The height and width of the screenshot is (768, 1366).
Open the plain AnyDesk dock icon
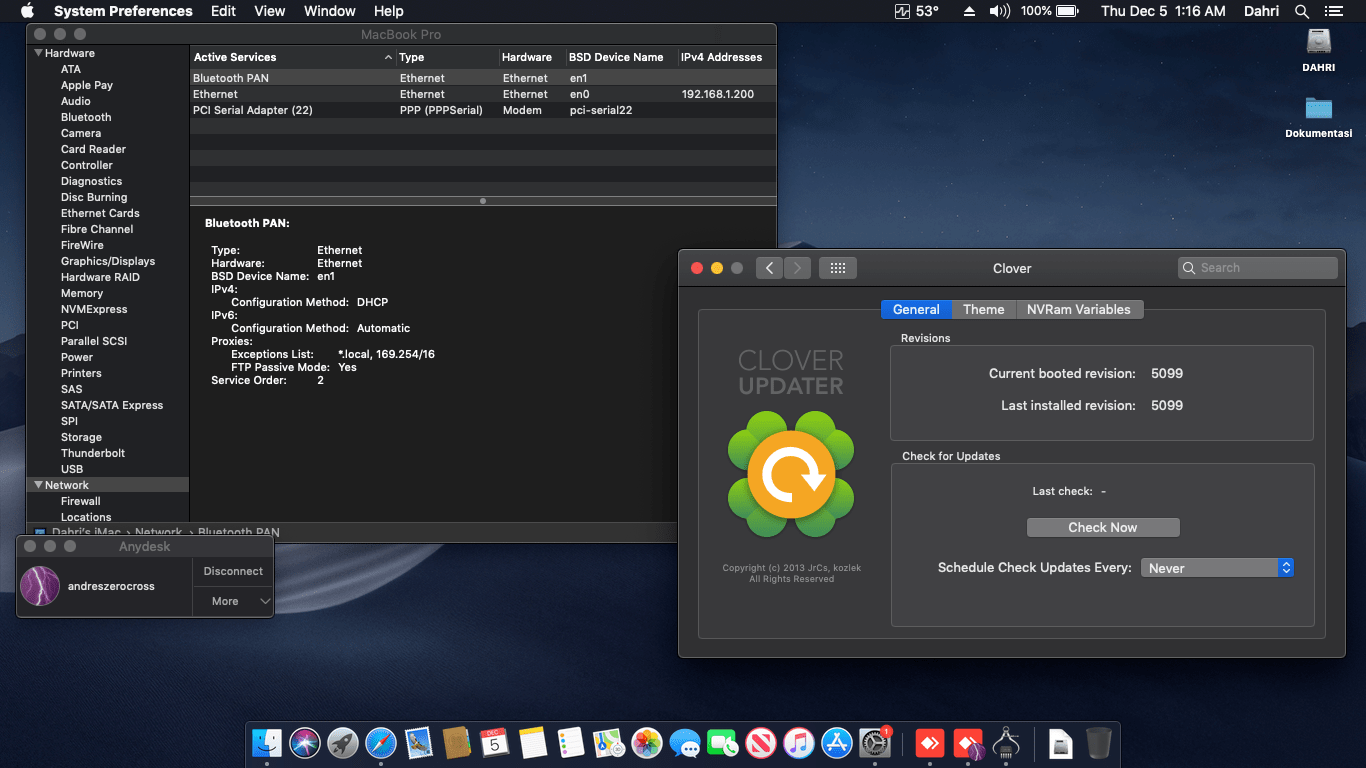click(931, 743)
